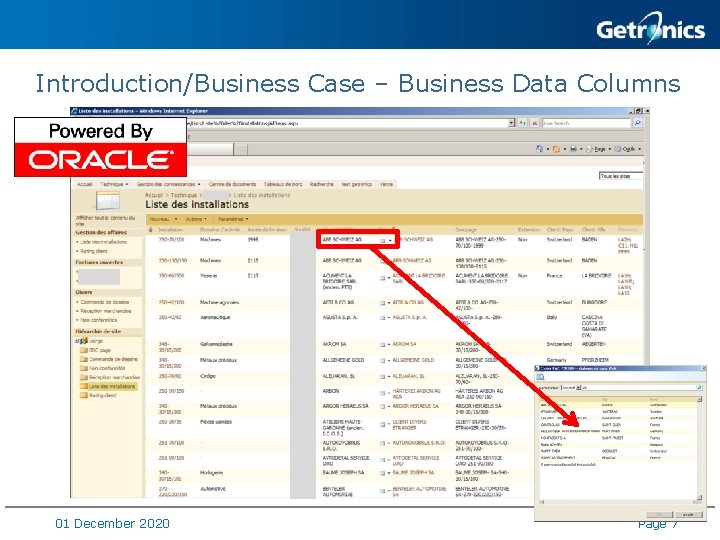
Task: Open the Recherche navigation tab
Action: click(x=321, y=184)
